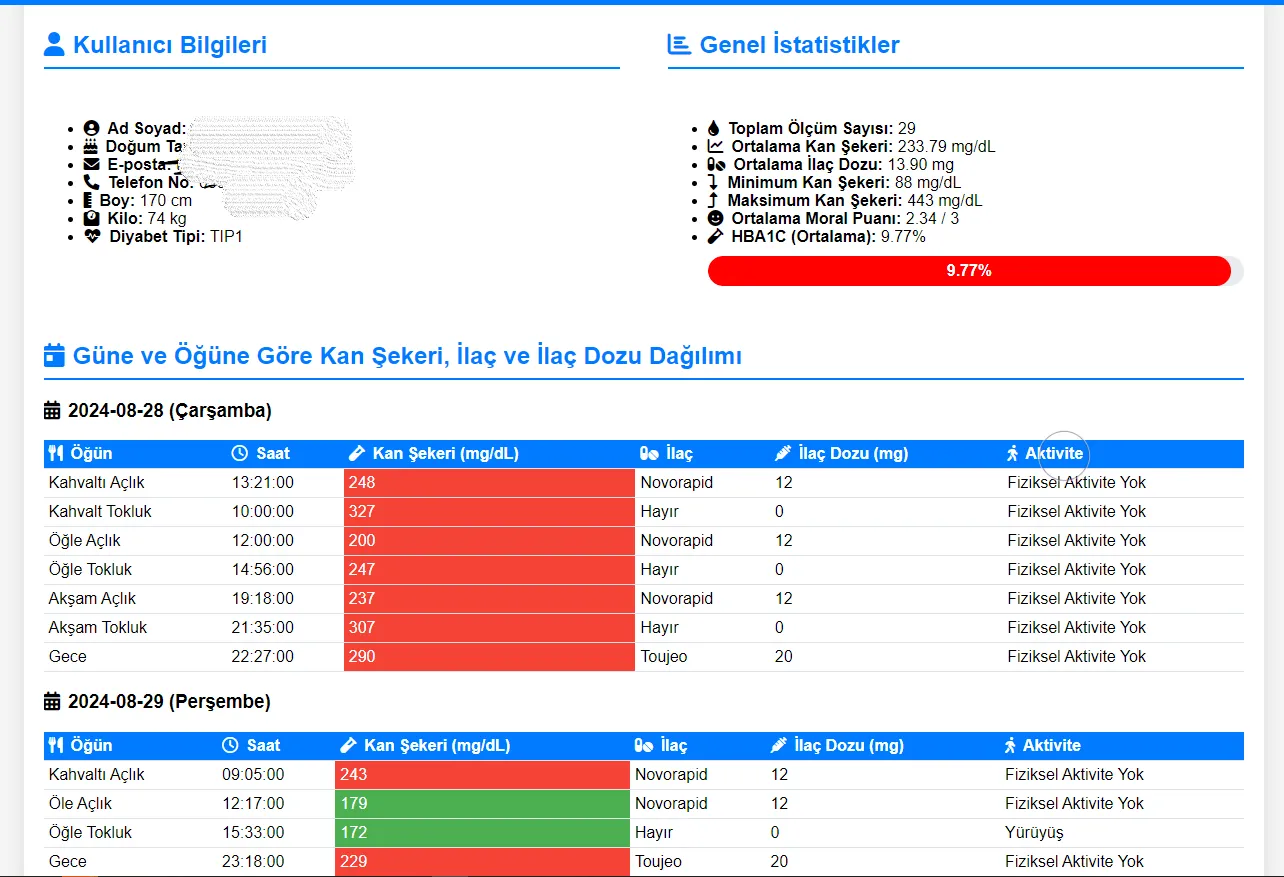Screen dimensions: 1284x877
Task: Click the calendar icon before 2024-08-29 (Perşembe)
Action: tap(53, 702)
